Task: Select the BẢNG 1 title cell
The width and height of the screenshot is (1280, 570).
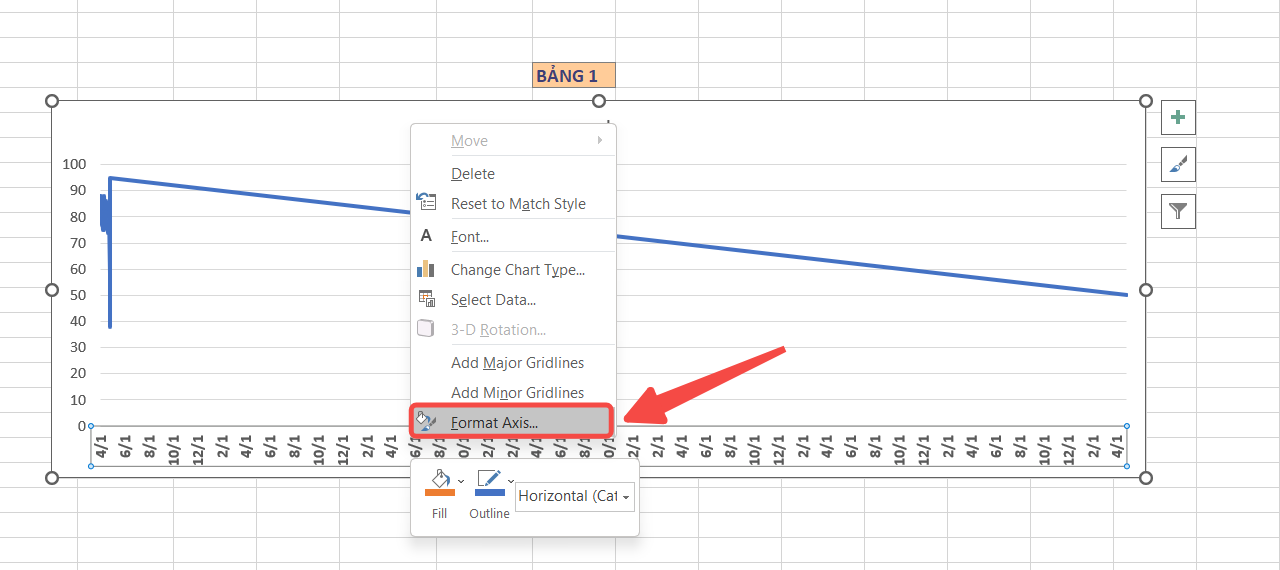Action: 573,75
